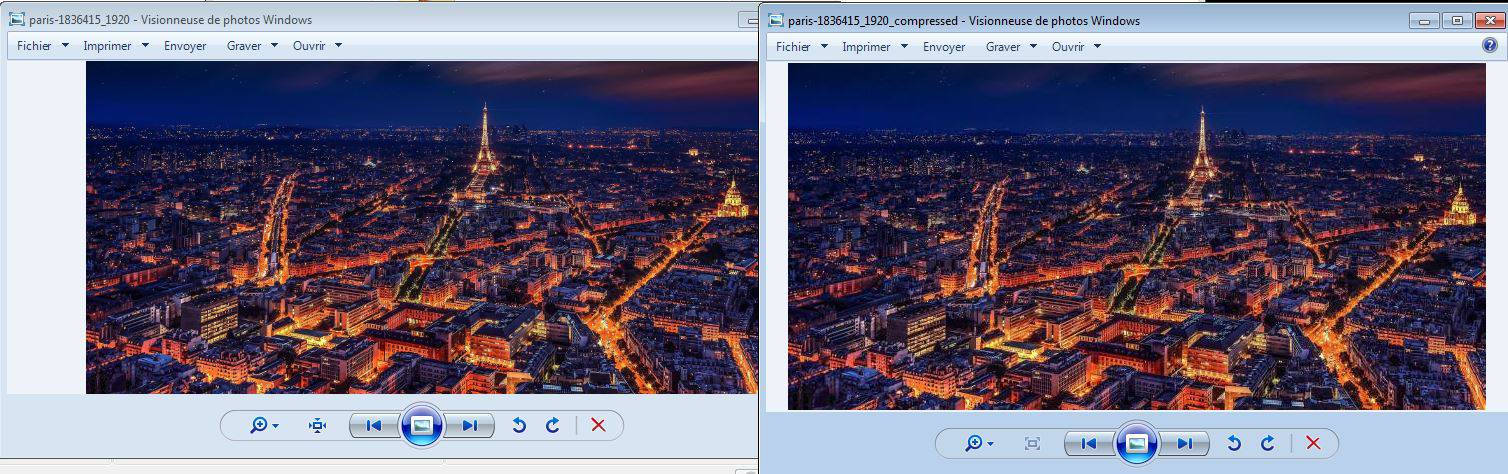Screen dimensions: 1508x474
Task: Start slideshow in left photo viewer
Action: click(422, 426)
